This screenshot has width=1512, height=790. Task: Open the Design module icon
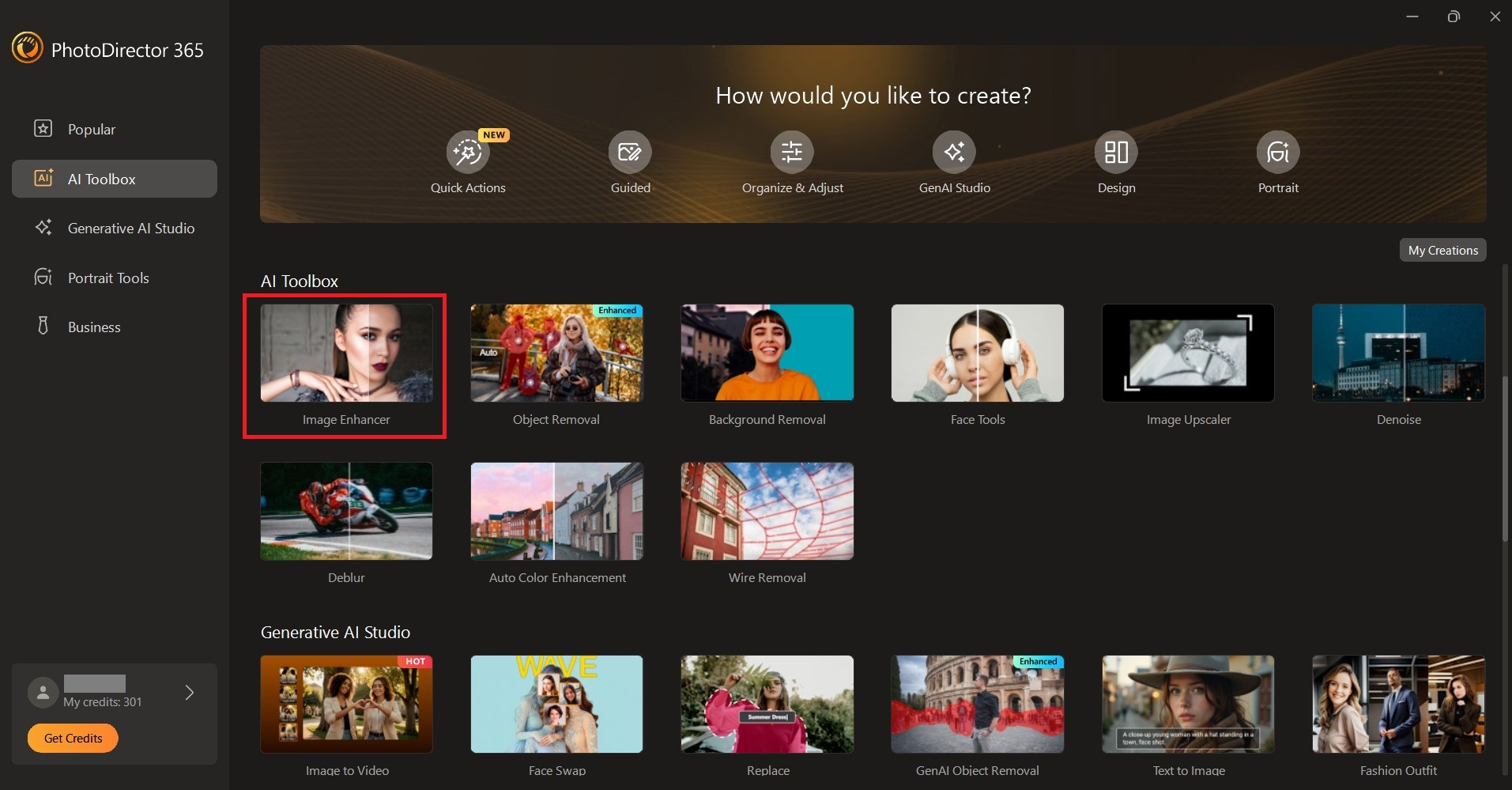pos(1116,152)
